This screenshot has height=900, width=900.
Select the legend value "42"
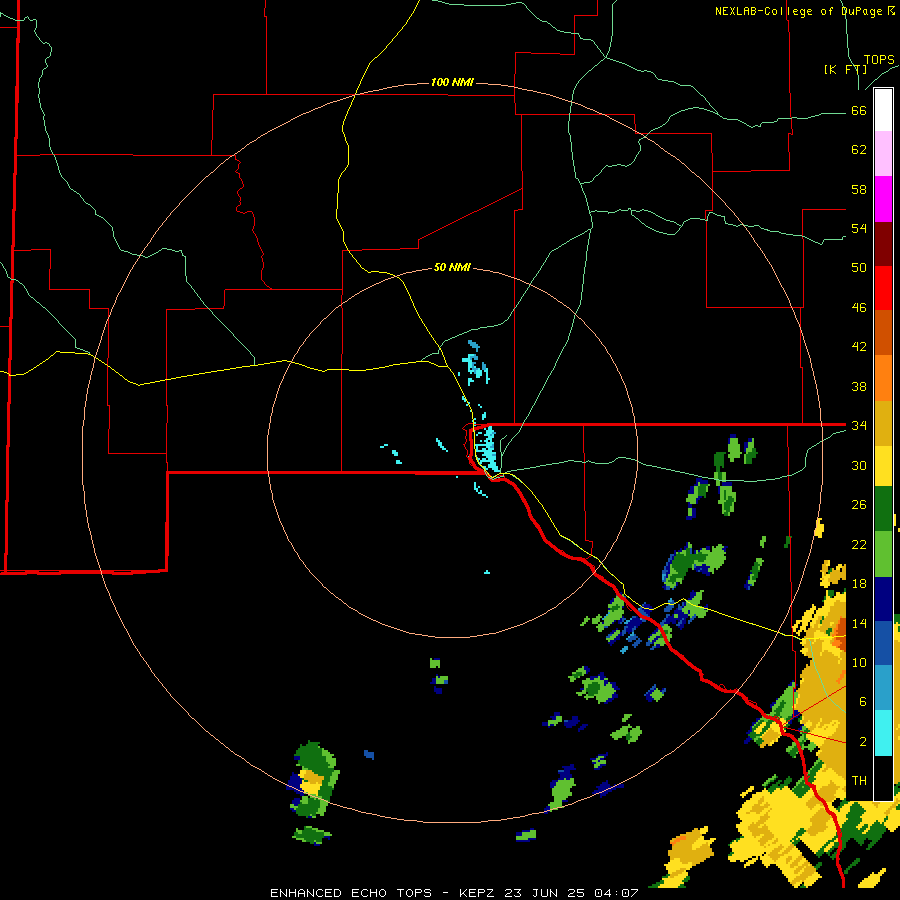(x=859, y=347)
